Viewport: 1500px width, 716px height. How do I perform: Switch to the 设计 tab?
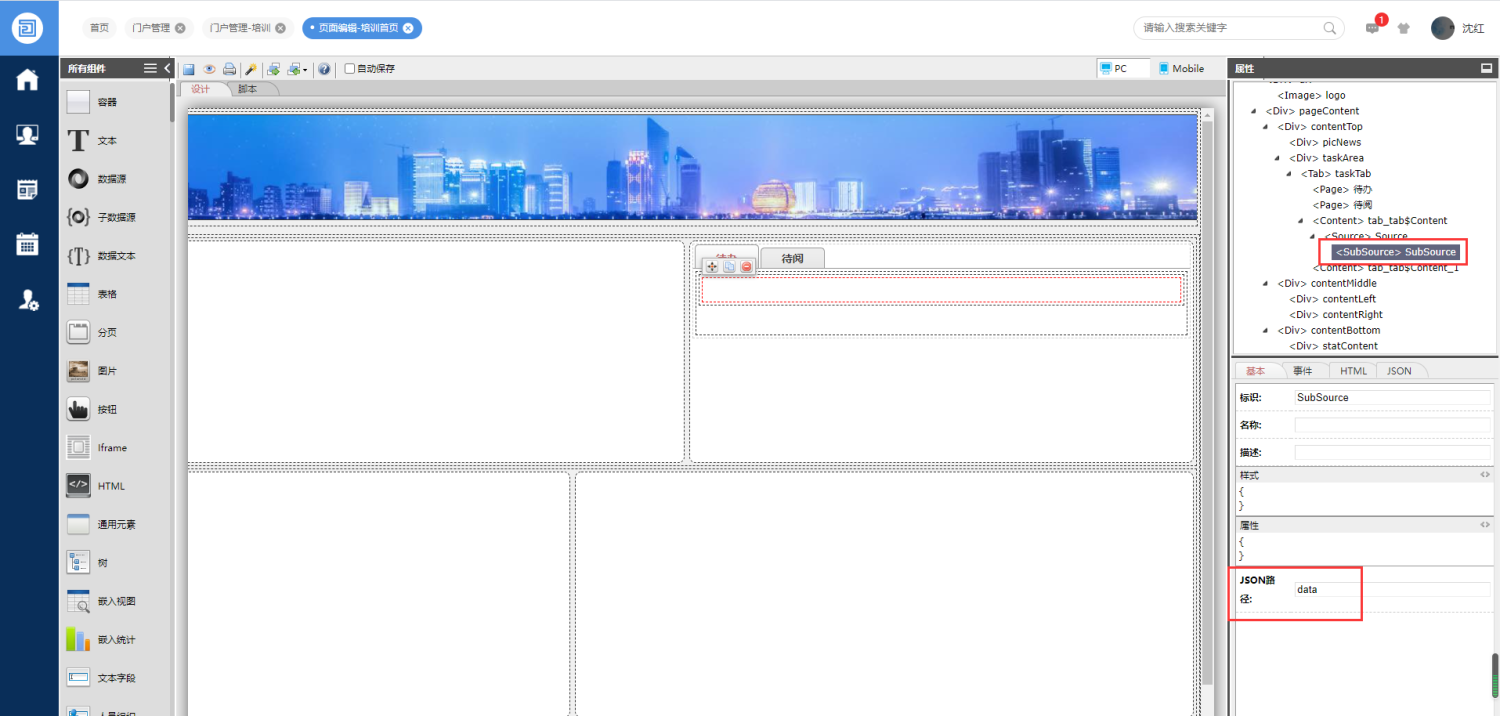(201, 89)
